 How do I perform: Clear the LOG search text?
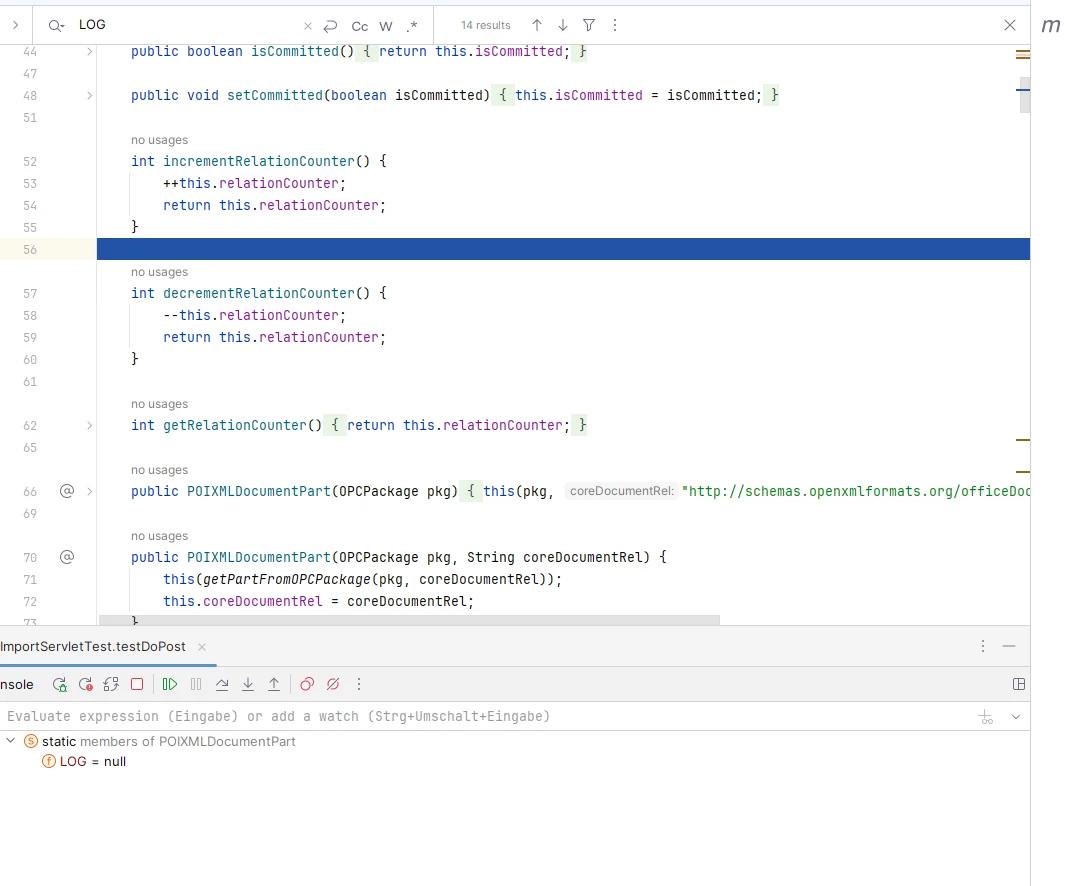click(x=308, y=26)
